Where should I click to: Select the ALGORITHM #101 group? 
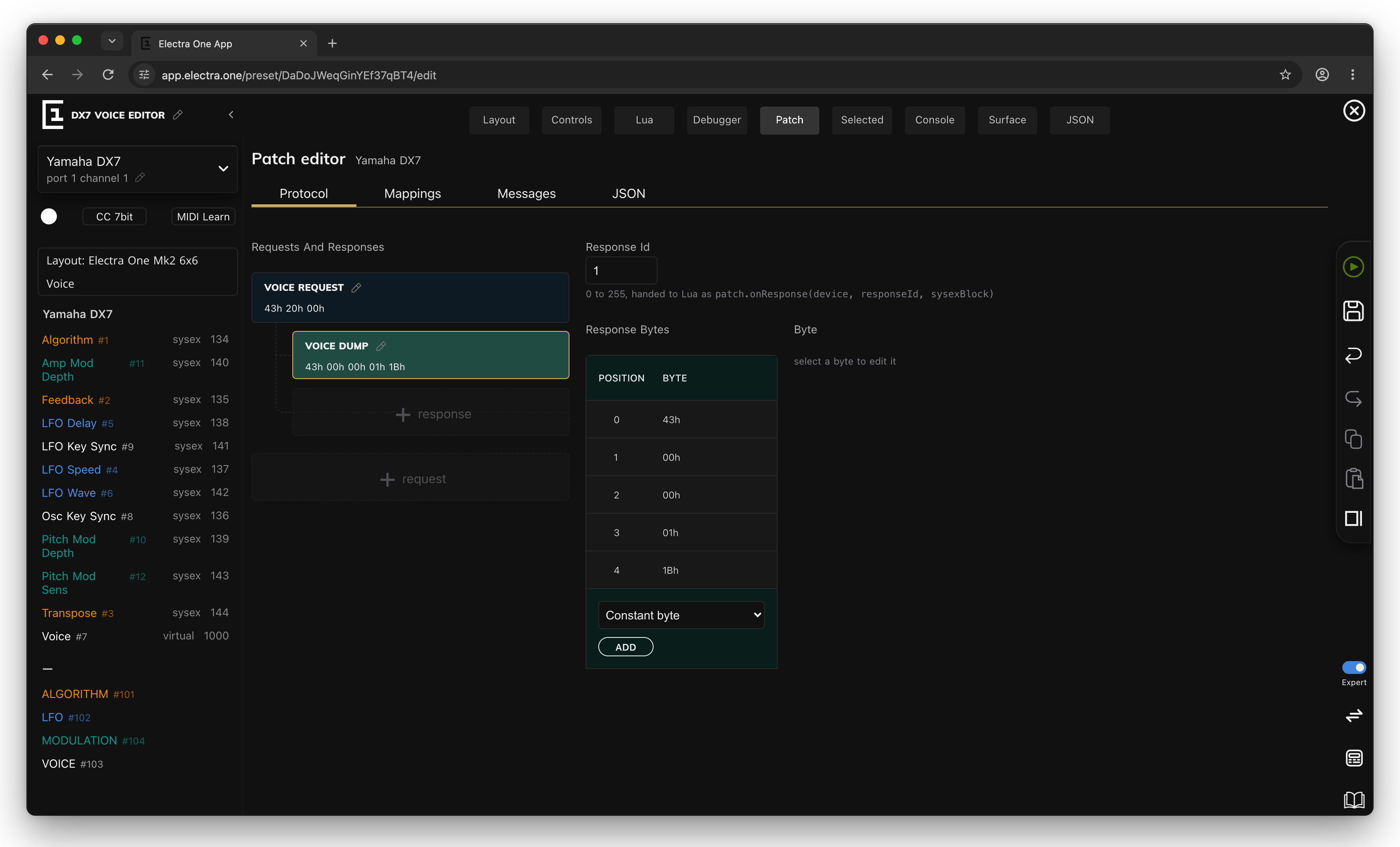(x=88, y=694)
